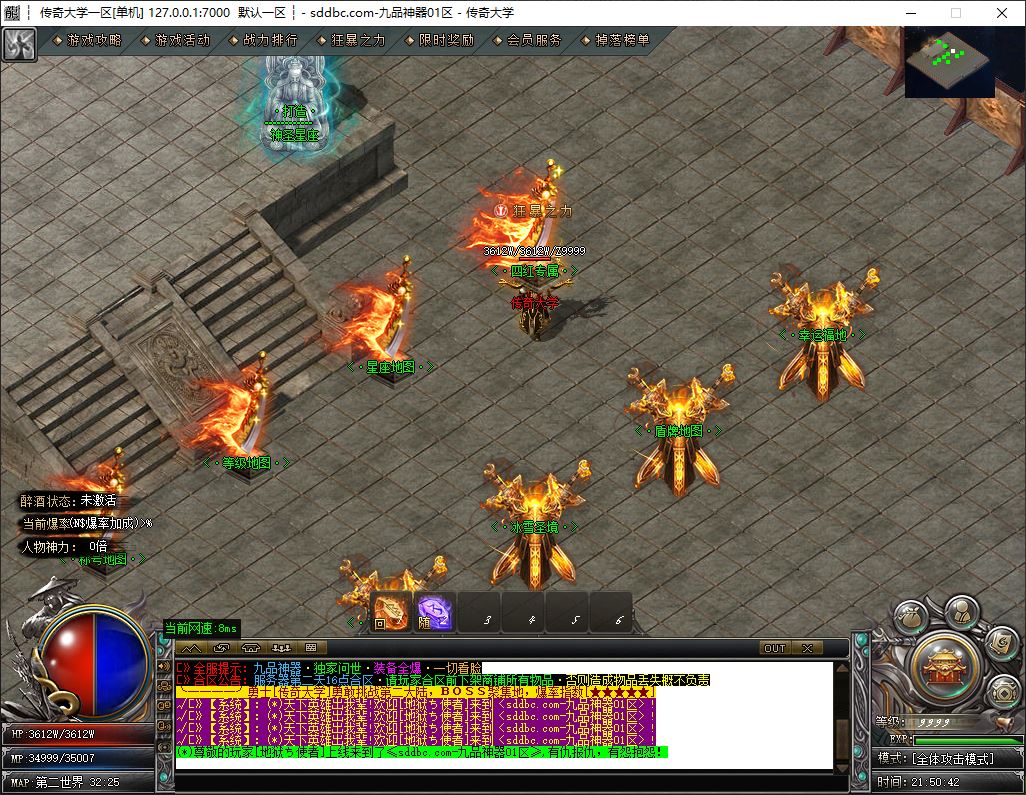1026x795 pixels.
Task: Click the 狂暴之力 title above character
Action: [533, 211]
